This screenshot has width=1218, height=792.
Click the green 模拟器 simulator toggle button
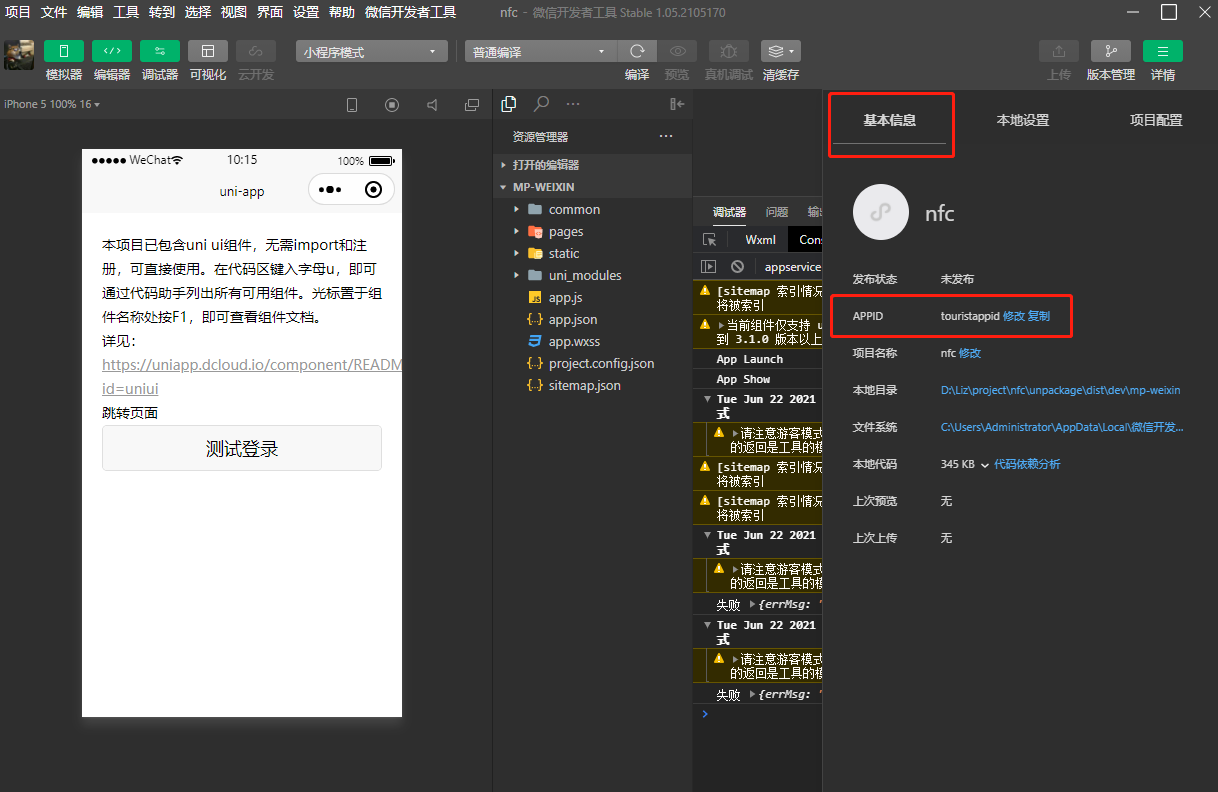click(64, 51)
